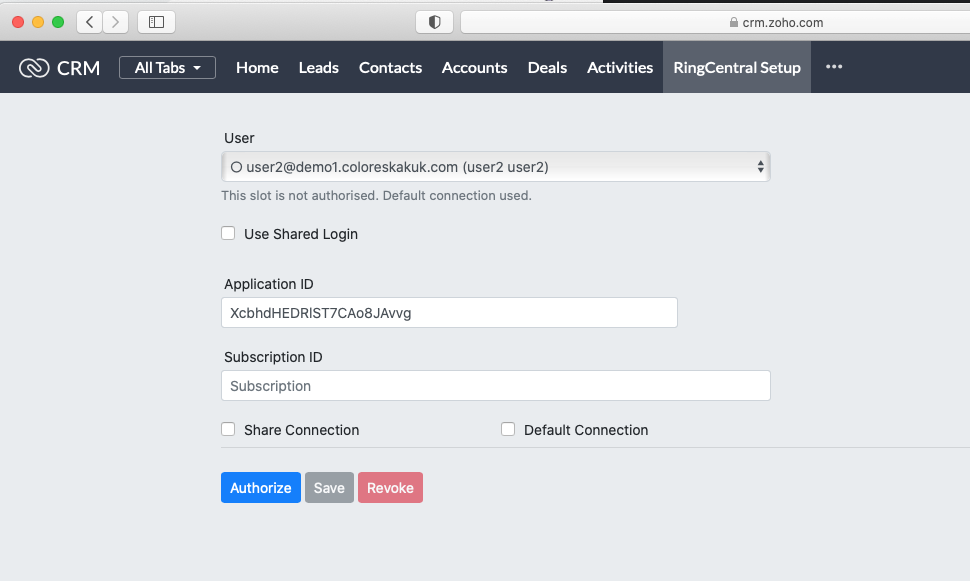
Task: Show the Safari sidebar
Action: click(156, 21)
